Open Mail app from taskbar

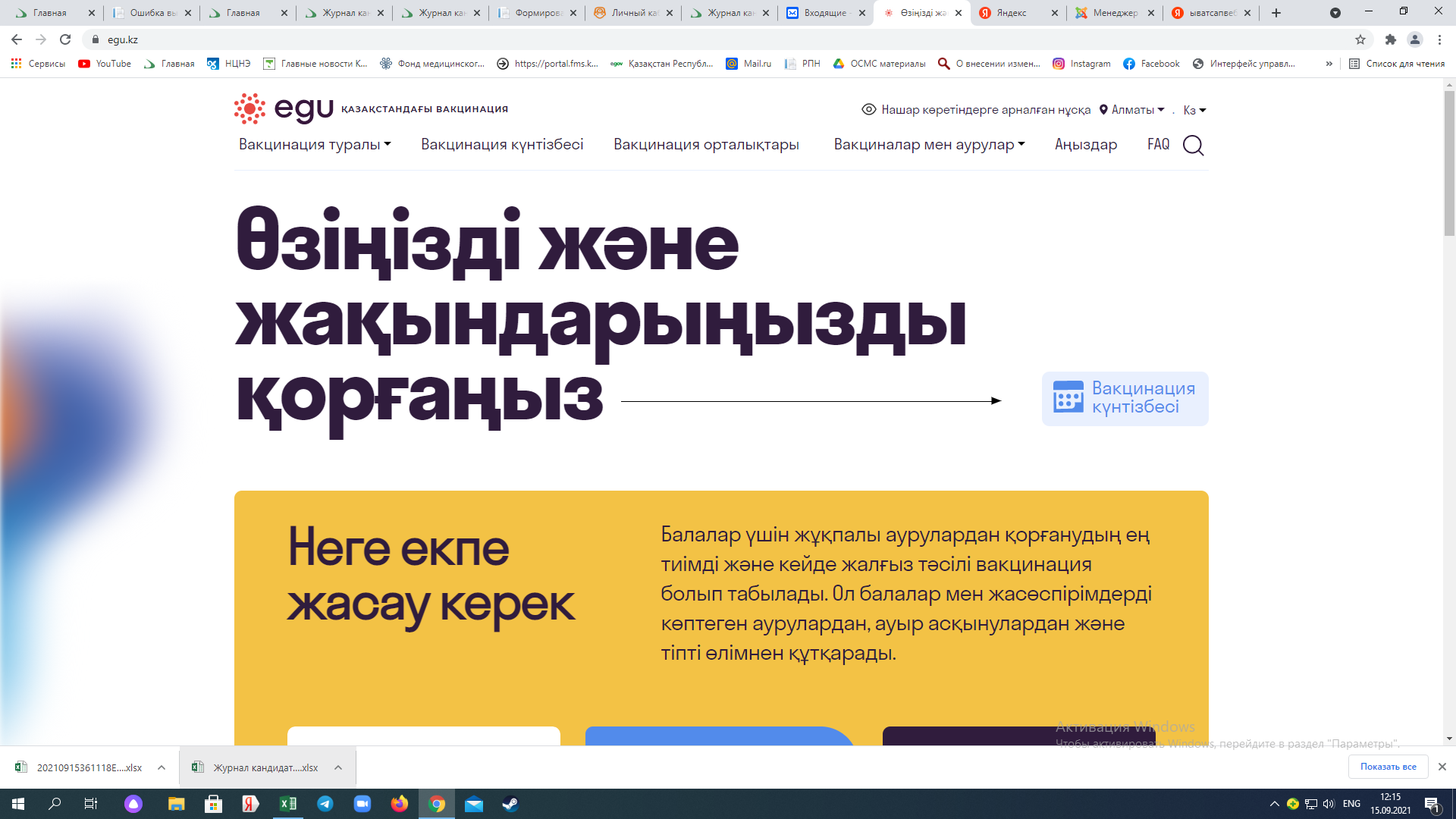(474, 804)
